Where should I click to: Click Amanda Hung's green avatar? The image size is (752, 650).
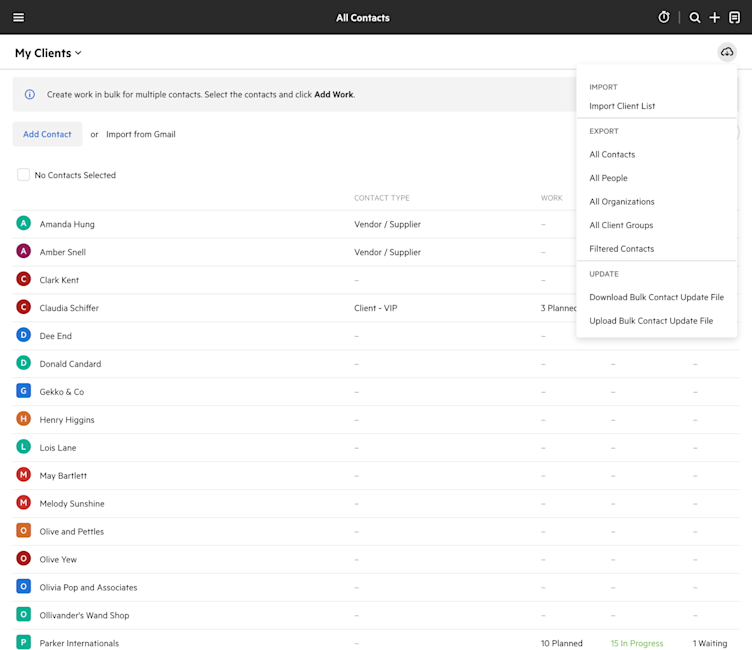click(x=24, y=223)
